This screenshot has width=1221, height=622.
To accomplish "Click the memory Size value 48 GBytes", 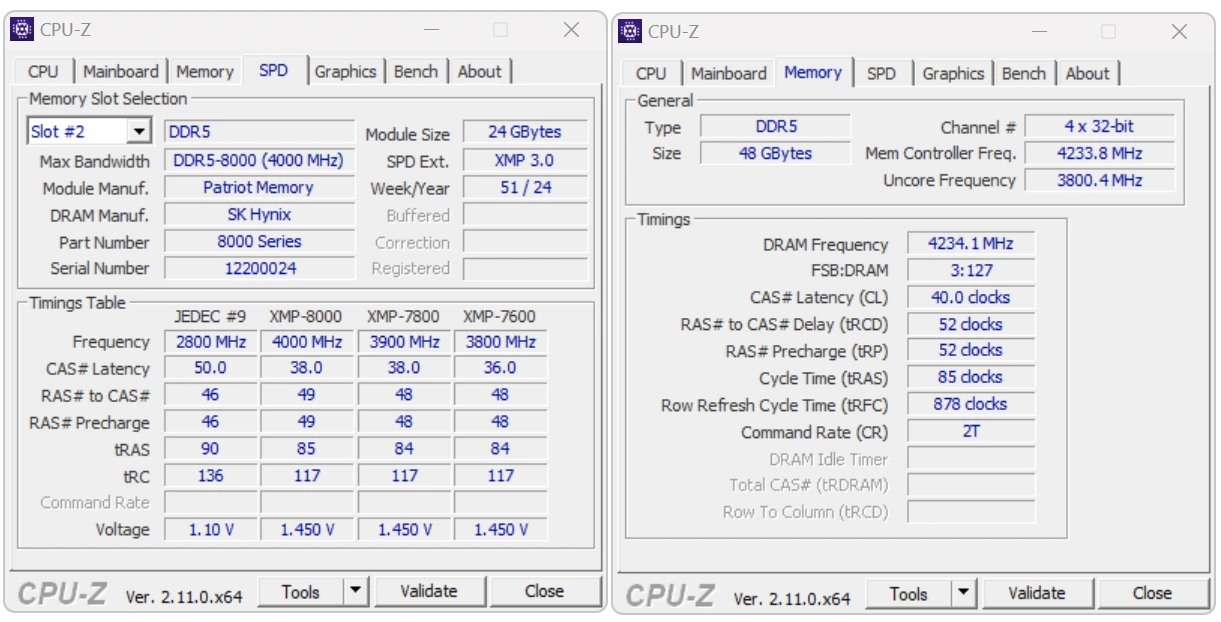I will point(775,153).
